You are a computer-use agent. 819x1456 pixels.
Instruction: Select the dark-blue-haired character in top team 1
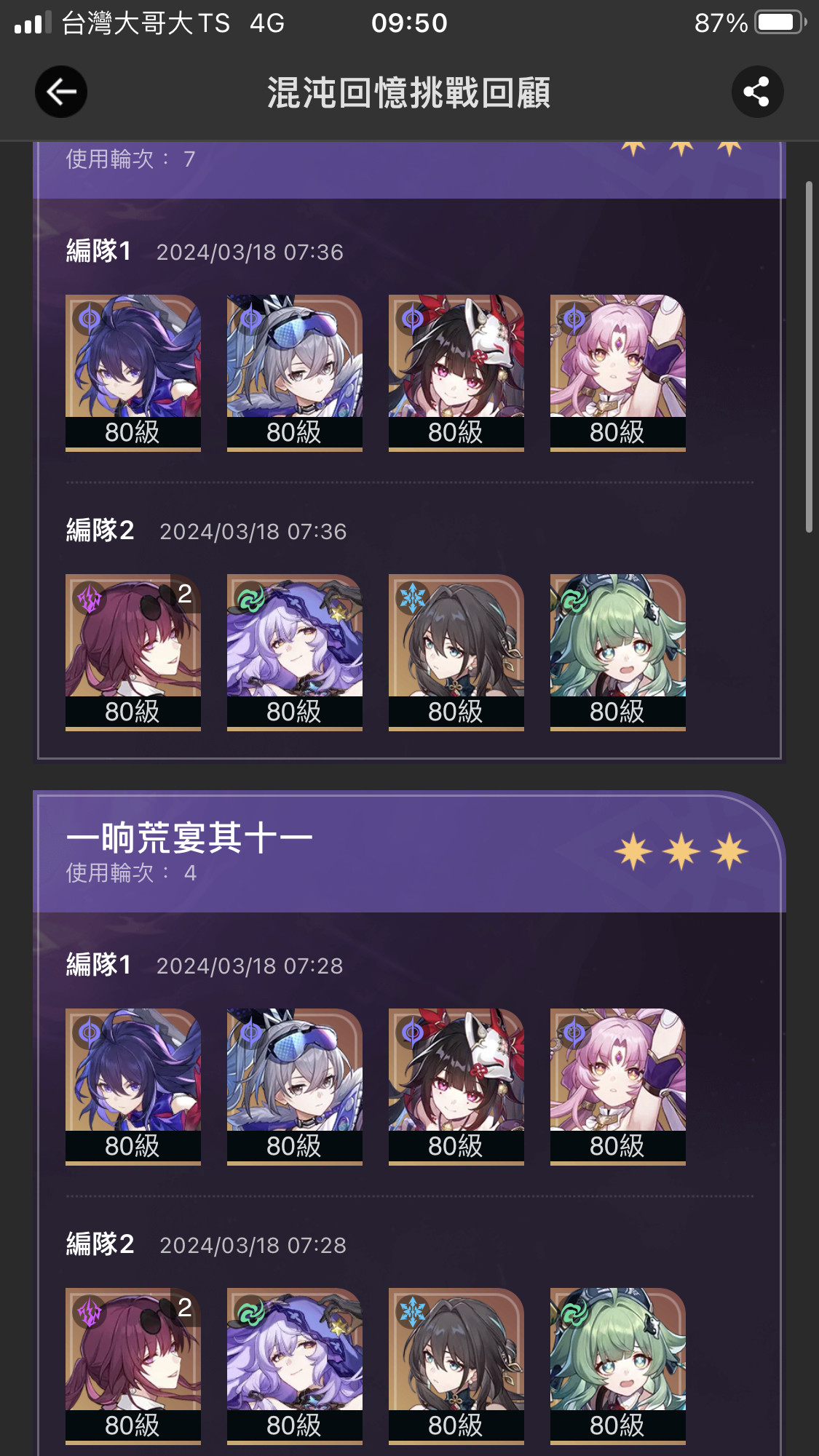tap(133, 373)
